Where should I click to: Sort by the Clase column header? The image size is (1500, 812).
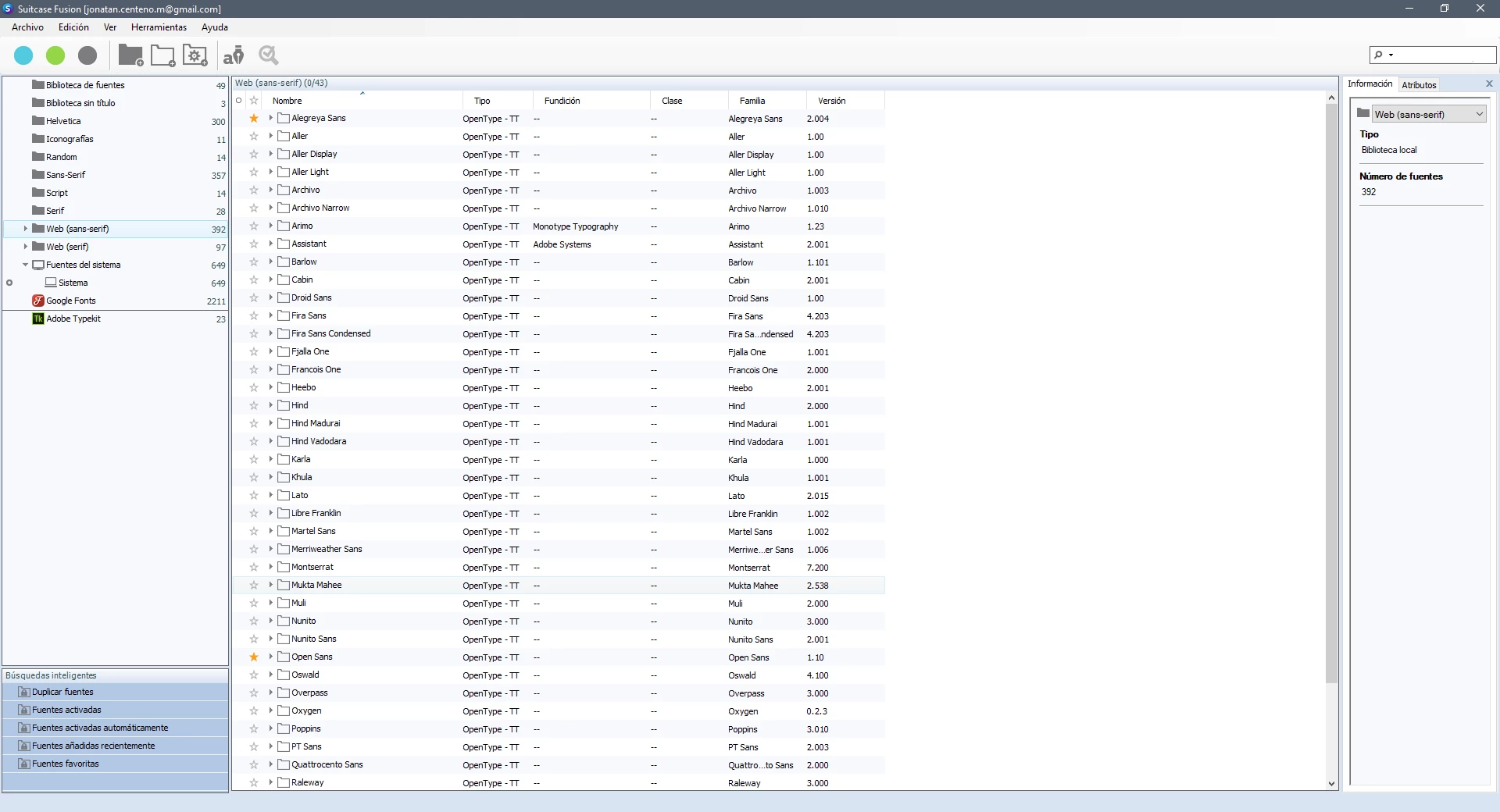tap(689, 101)
